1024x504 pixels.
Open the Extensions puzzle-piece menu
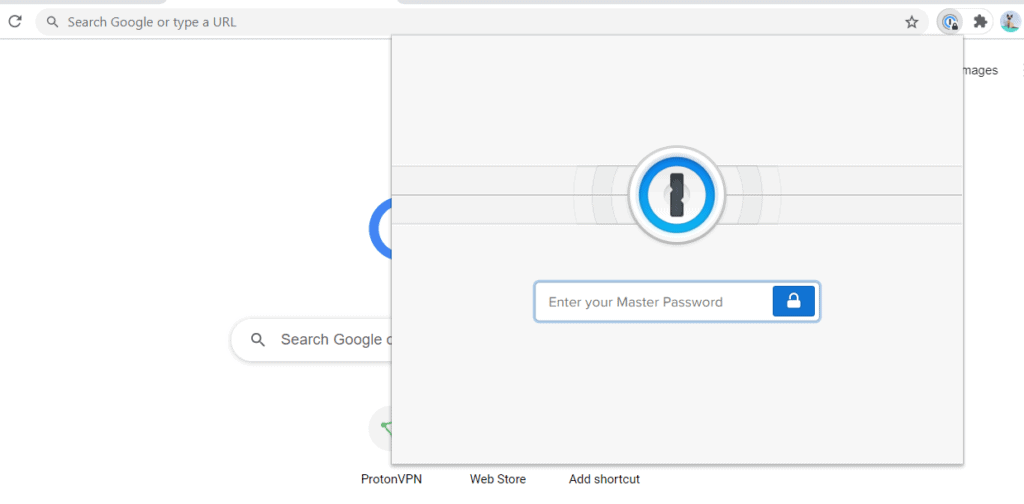pos(980,21)
